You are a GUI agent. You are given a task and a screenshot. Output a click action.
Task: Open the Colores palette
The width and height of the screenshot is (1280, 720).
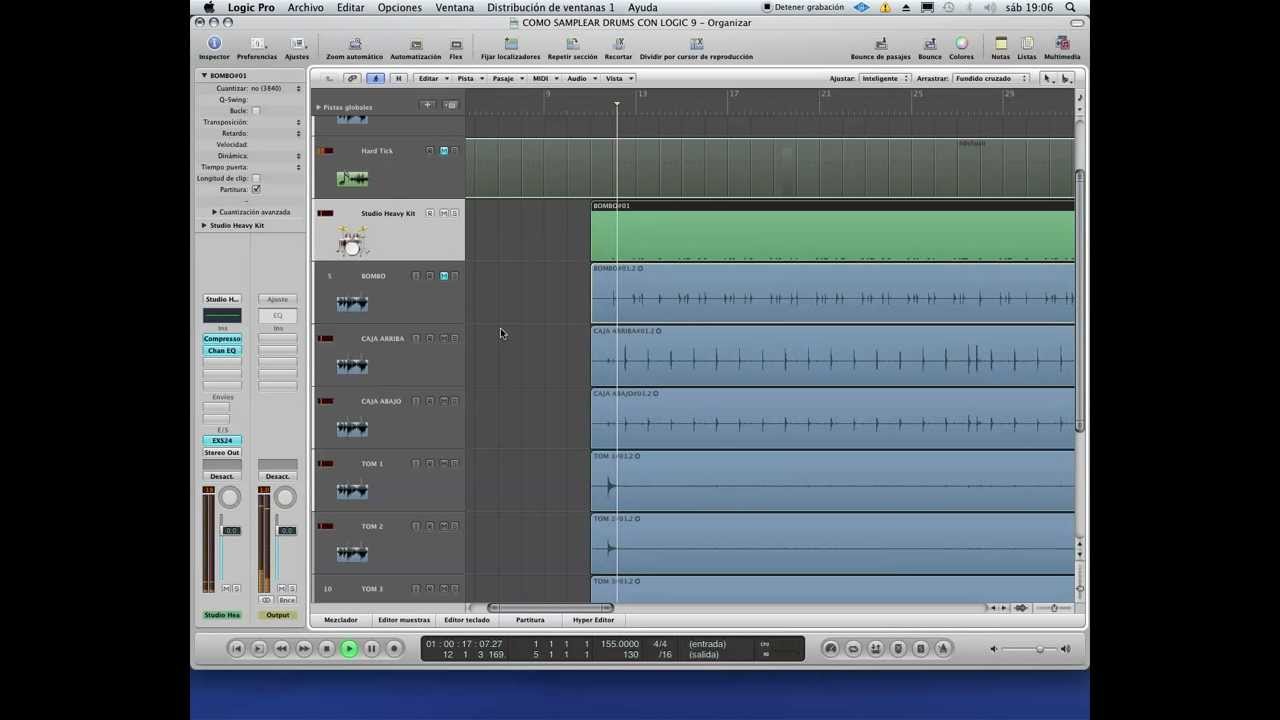(x=961, y=44)
